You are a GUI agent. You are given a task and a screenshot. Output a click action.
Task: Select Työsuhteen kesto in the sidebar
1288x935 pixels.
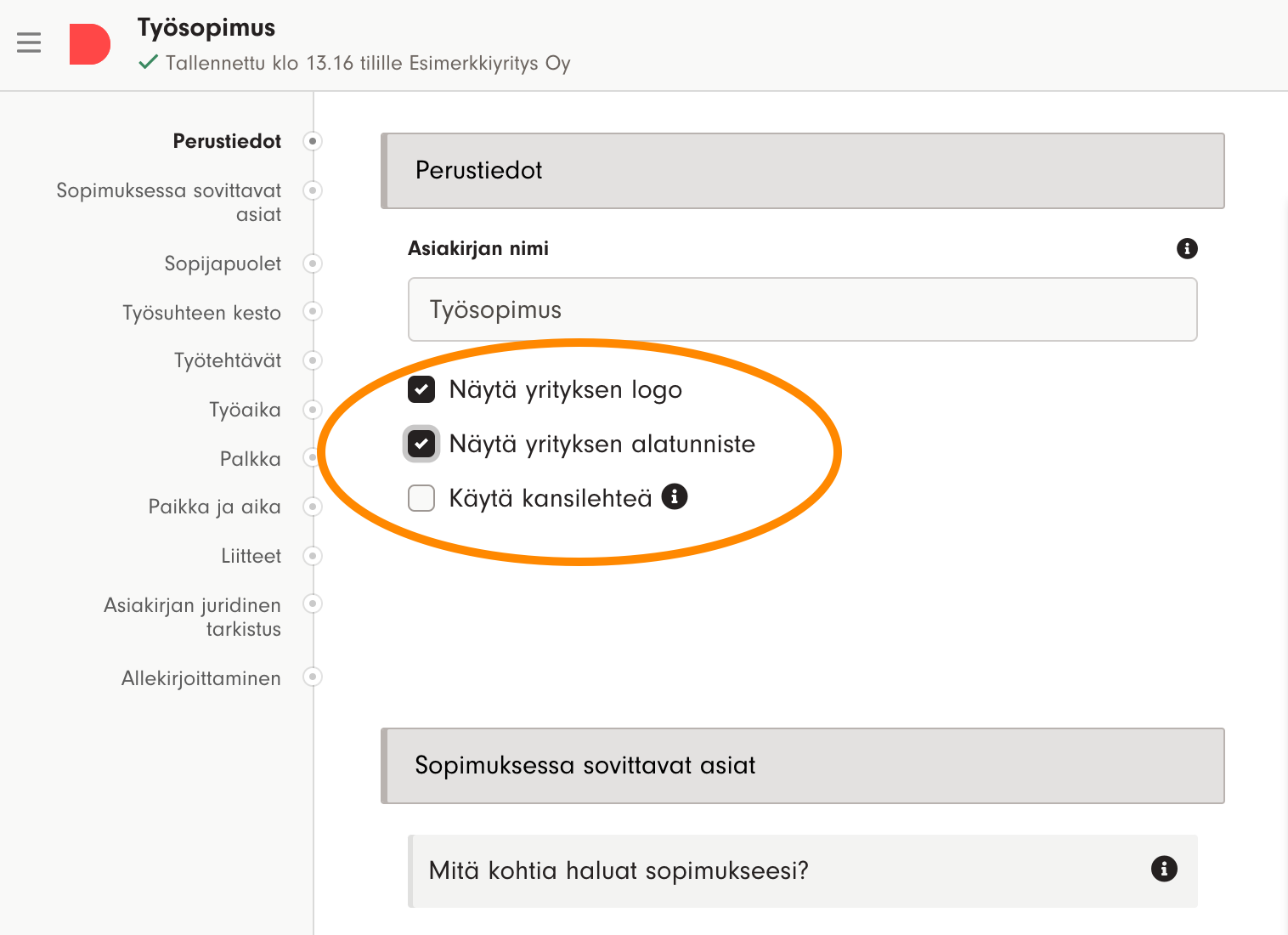coord(201,313)
